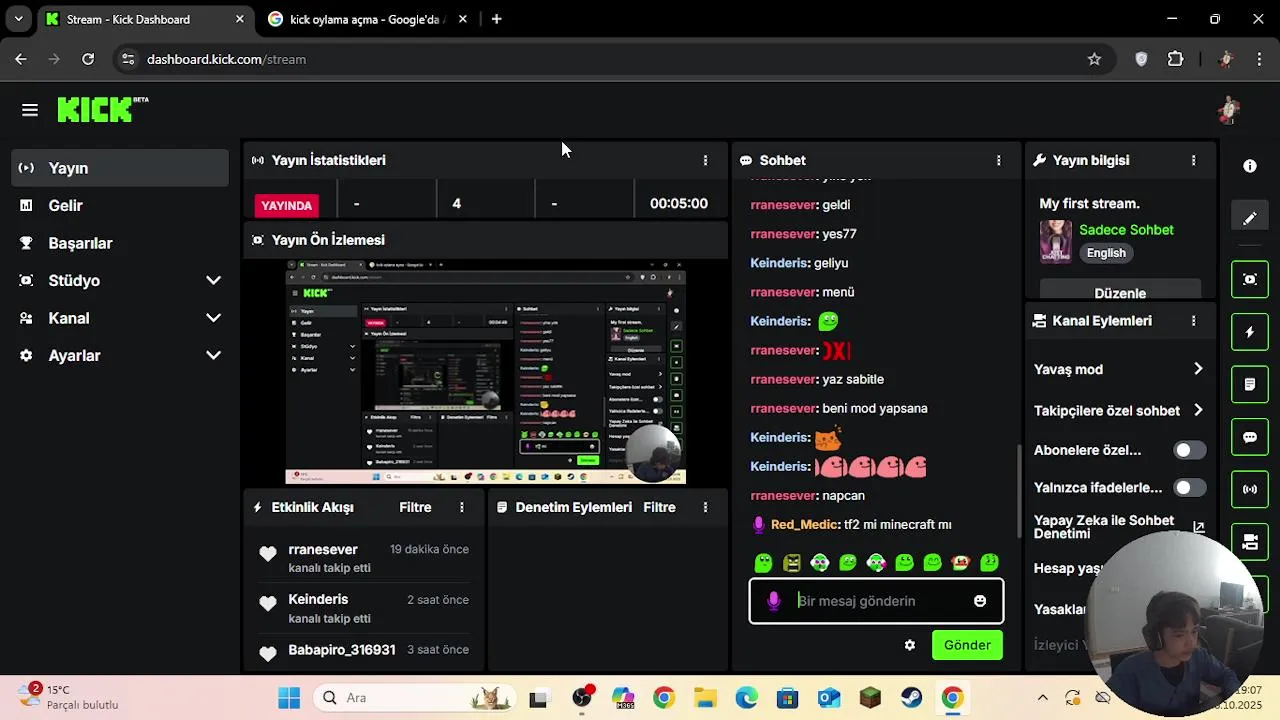Open a new browser tab
This screenshot has height=720, width=1280.
[496, 19]
